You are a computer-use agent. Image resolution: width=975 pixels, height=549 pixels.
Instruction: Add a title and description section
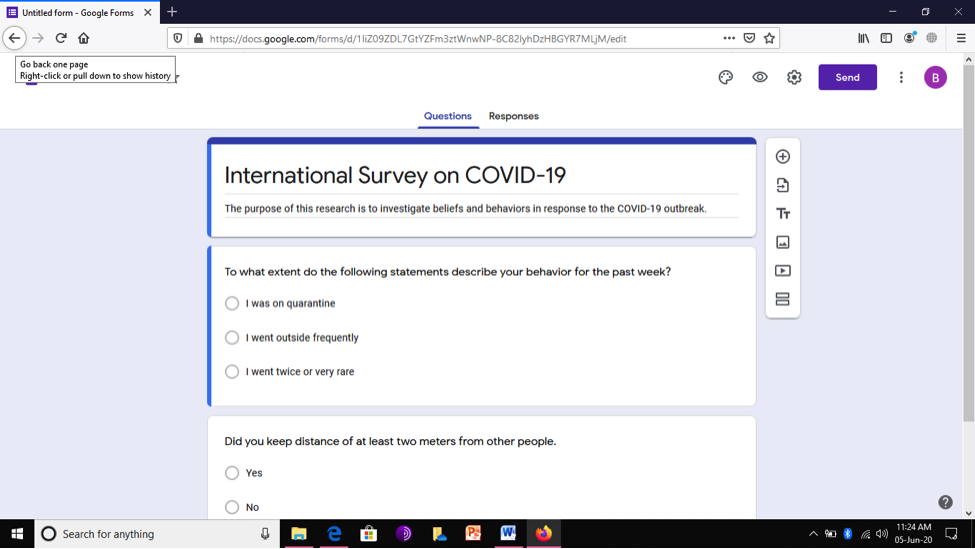(x=782, y=214)
